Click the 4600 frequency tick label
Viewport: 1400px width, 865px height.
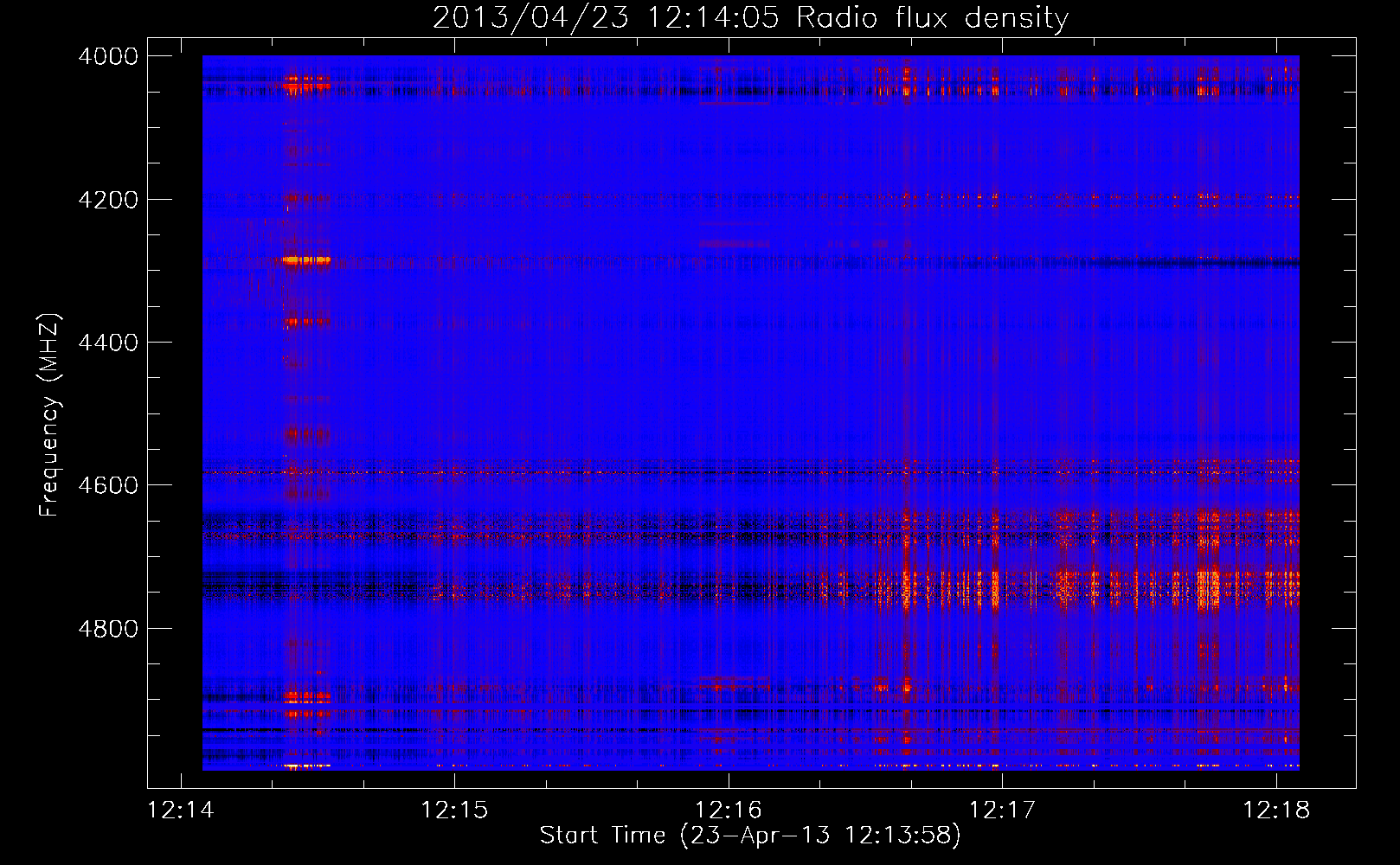coord(108,485)
